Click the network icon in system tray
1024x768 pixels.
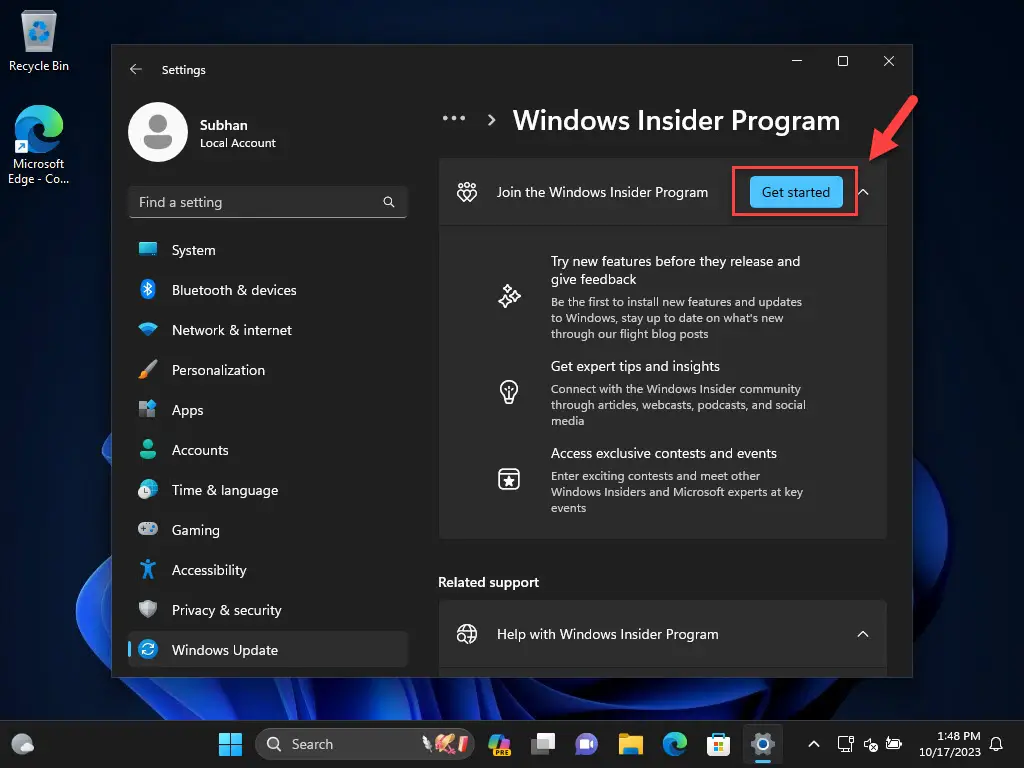click(x=846, y=744)
